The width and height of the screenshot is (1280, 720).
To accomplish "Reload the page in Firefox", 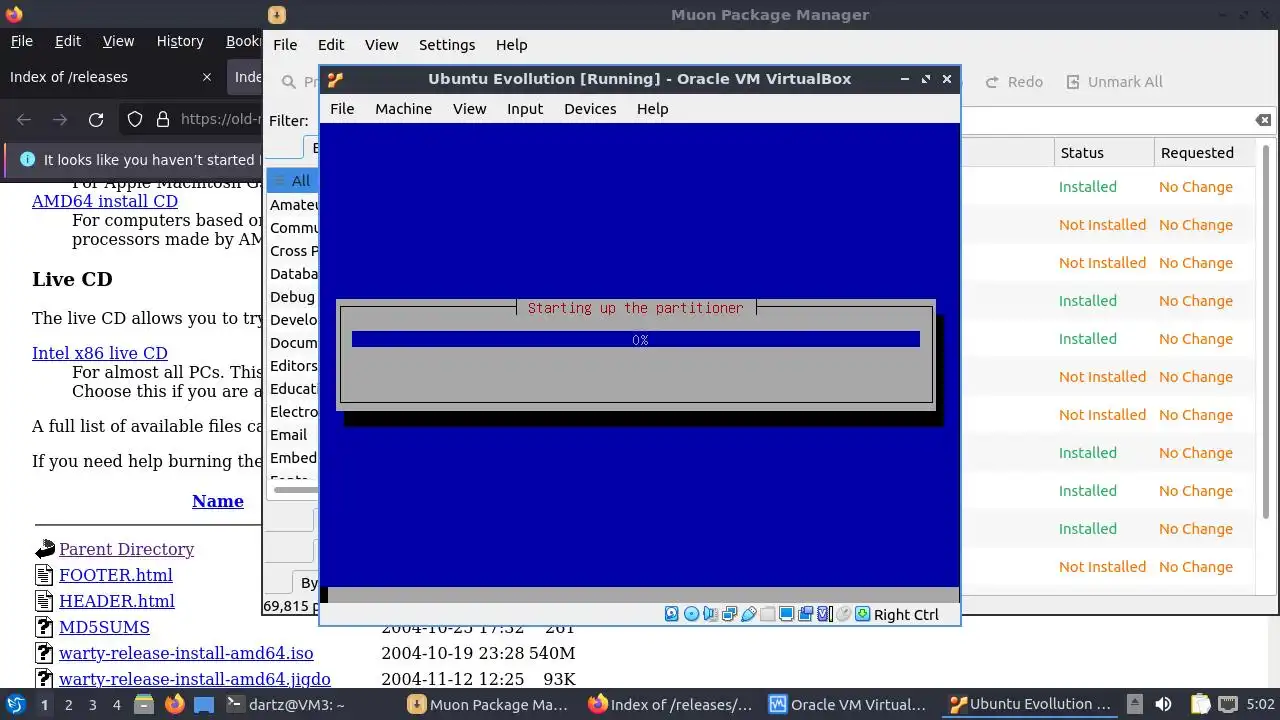I will 96,120.
